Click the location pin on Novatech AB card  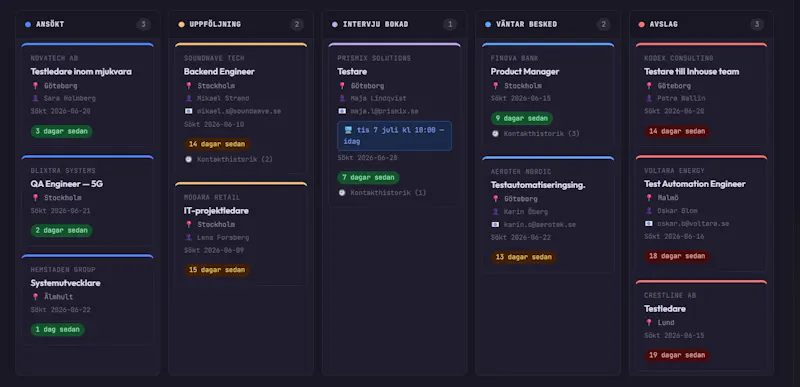(x=35, y=86)
